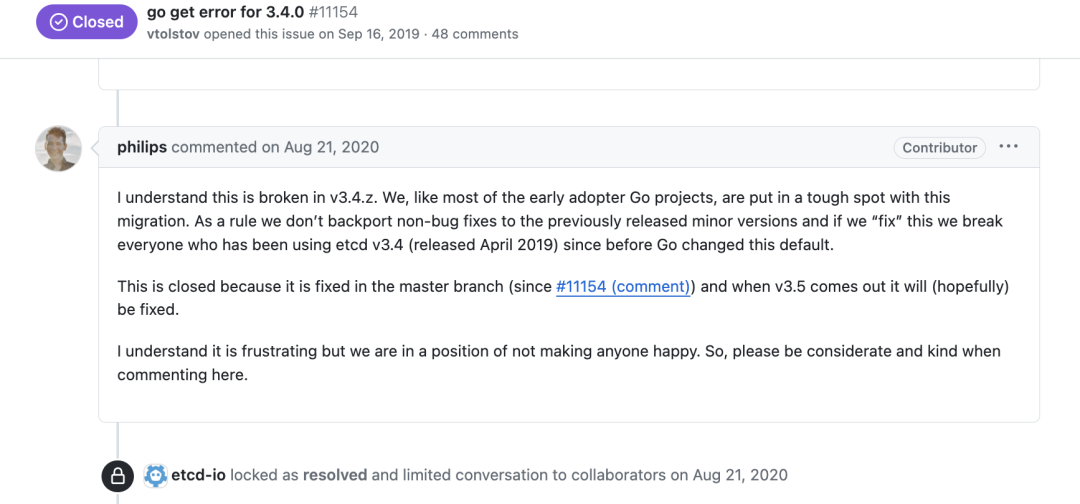
Task: Click the check-circle icon in Closed badge
Action: [x=58, y=22]
